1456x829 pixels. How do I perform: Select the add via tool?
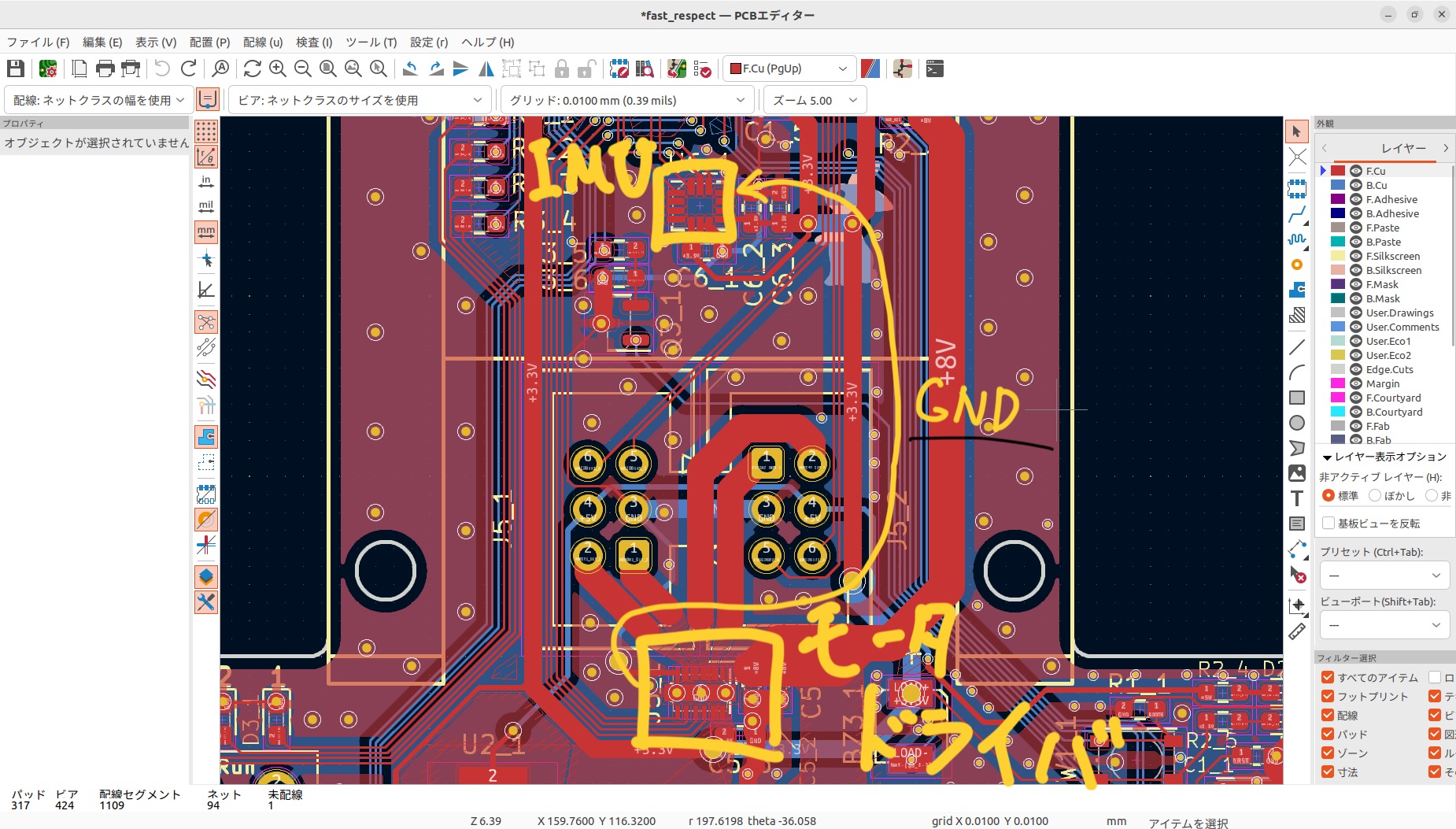click(x=1297, y=265)
